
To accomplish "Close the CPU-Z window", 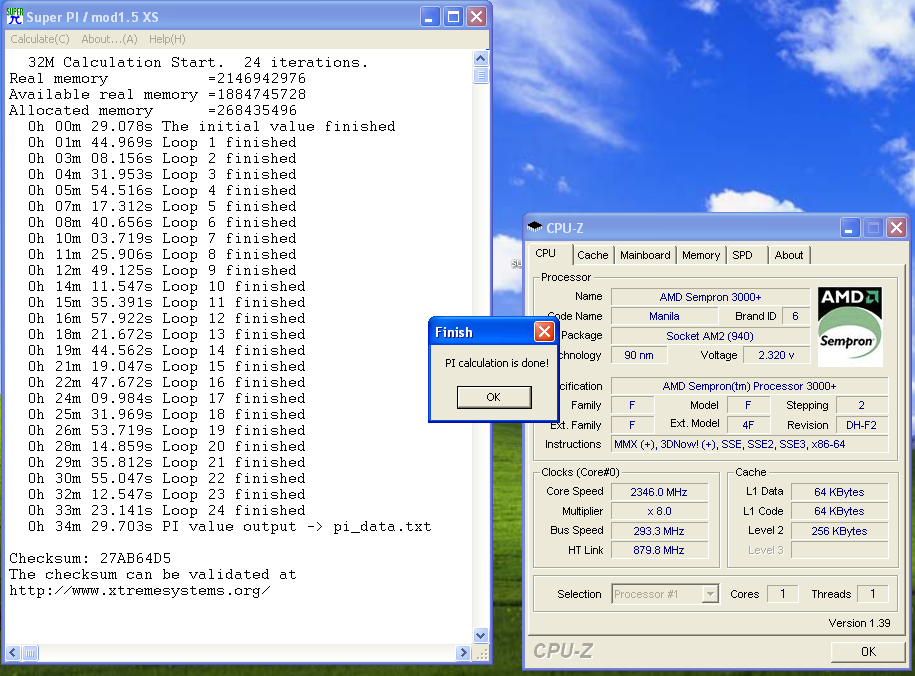I will (896, 228).
